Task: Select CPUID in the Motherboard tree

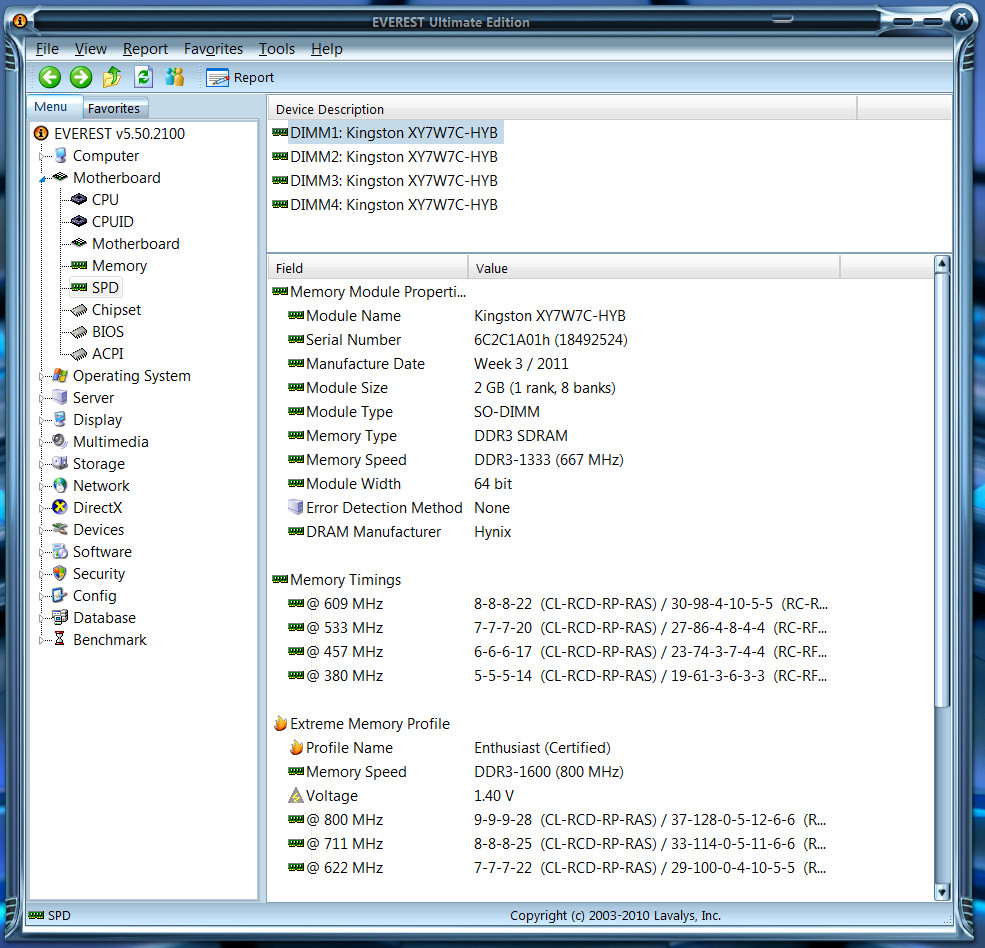Action: 112,222
